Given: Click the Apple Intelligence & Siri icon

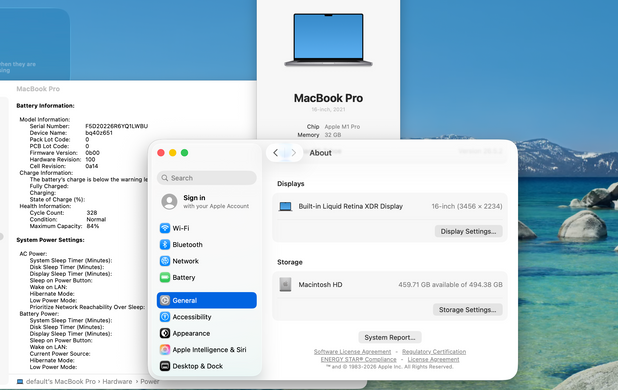Looking at the screenshot, I should (x=165, y=350).
